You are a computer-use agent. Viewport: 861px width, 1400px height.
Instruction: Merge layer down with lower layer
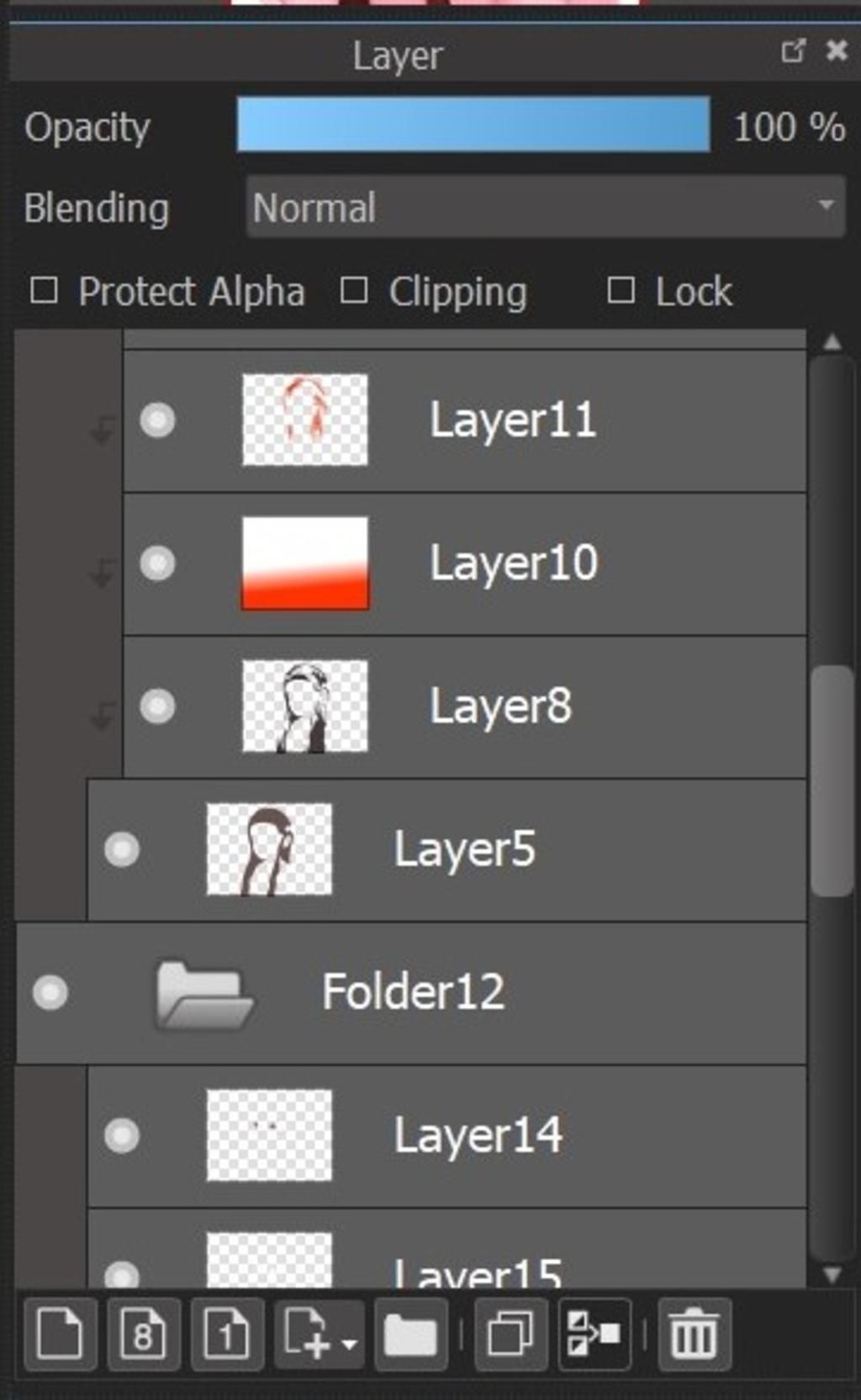(x=594, y=1334)
